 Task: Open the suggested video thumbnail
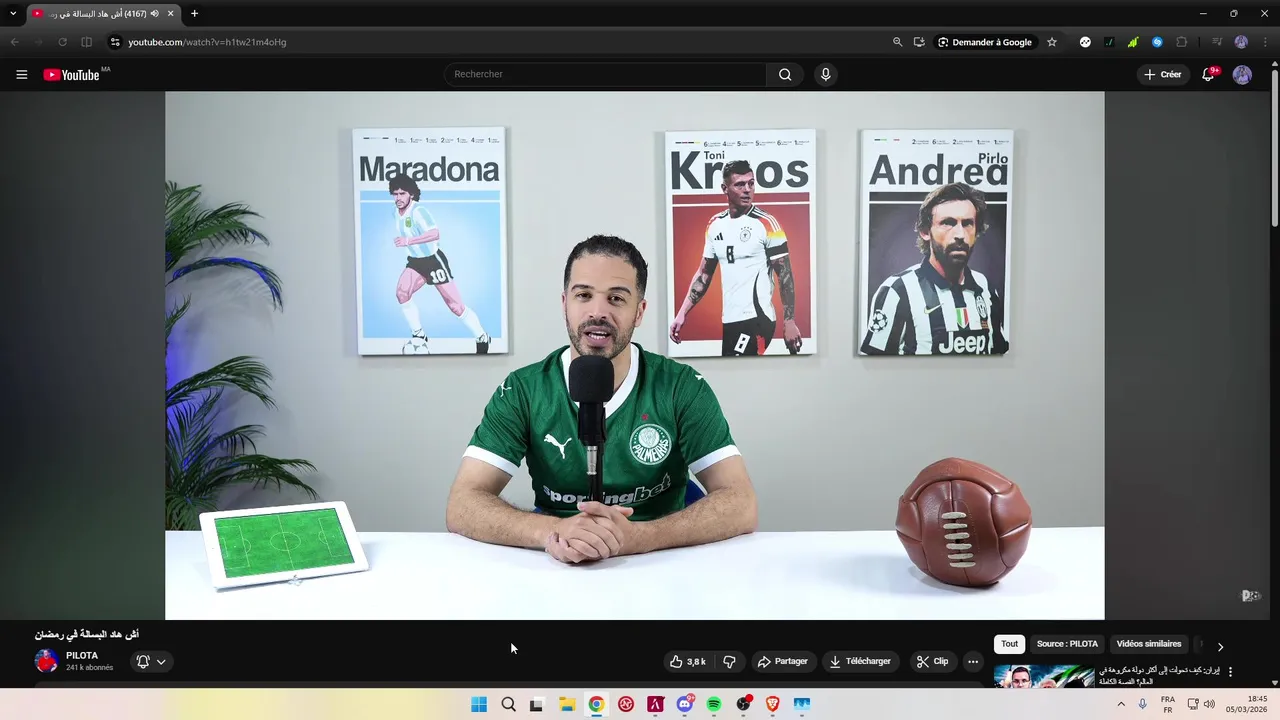click(1044, 676)
